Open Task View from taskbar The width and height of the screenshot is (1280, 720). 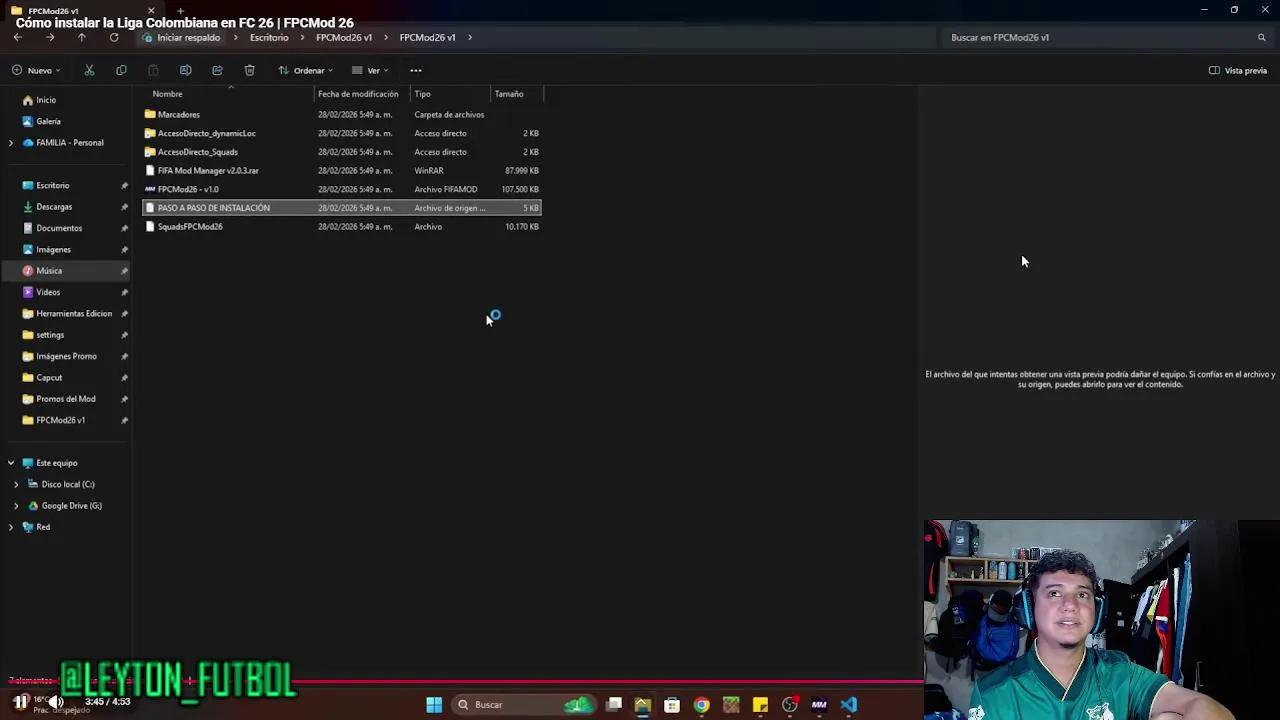point(614,705)
